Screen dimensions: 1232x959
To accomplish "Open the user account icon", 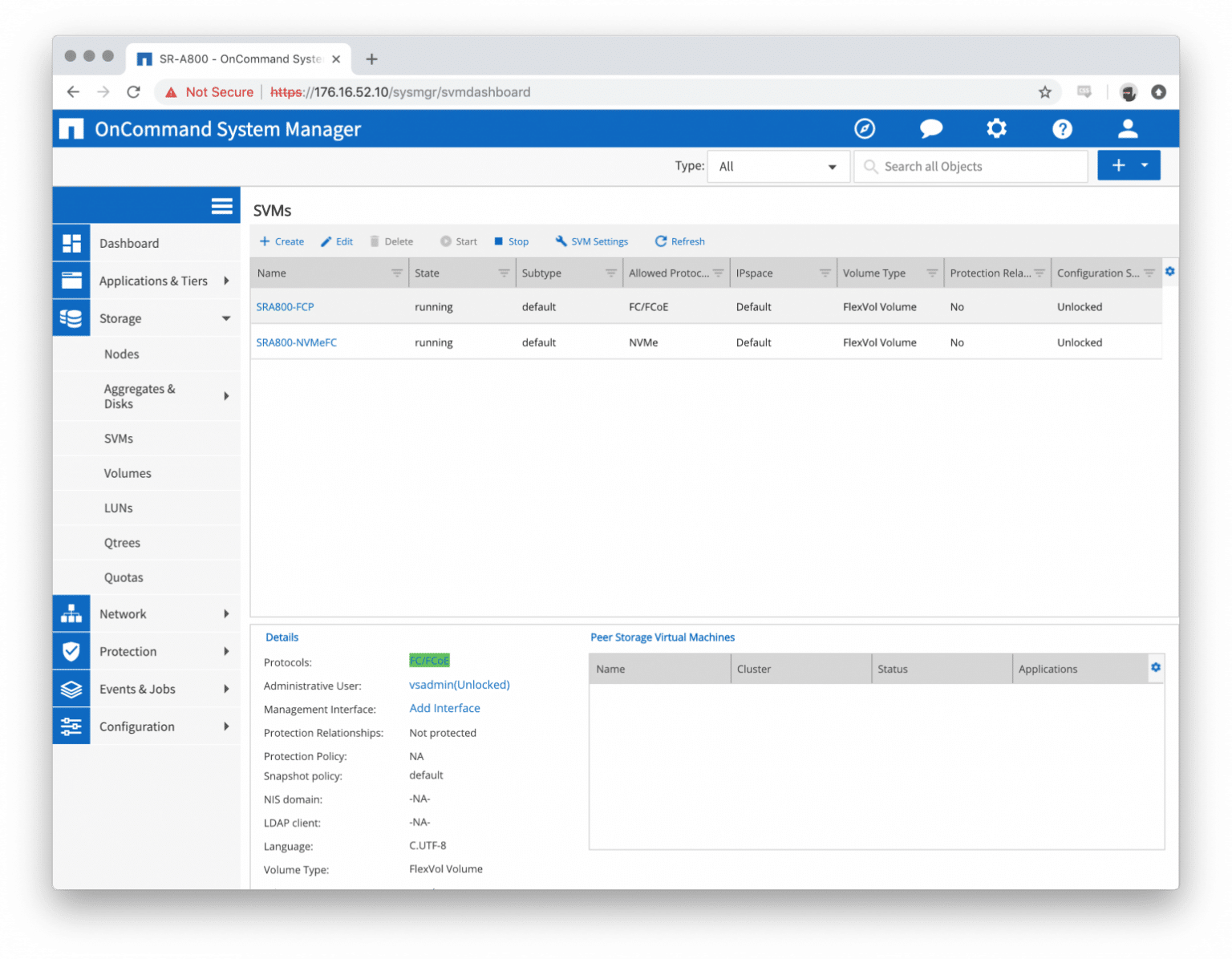I will click(1128, 128).
